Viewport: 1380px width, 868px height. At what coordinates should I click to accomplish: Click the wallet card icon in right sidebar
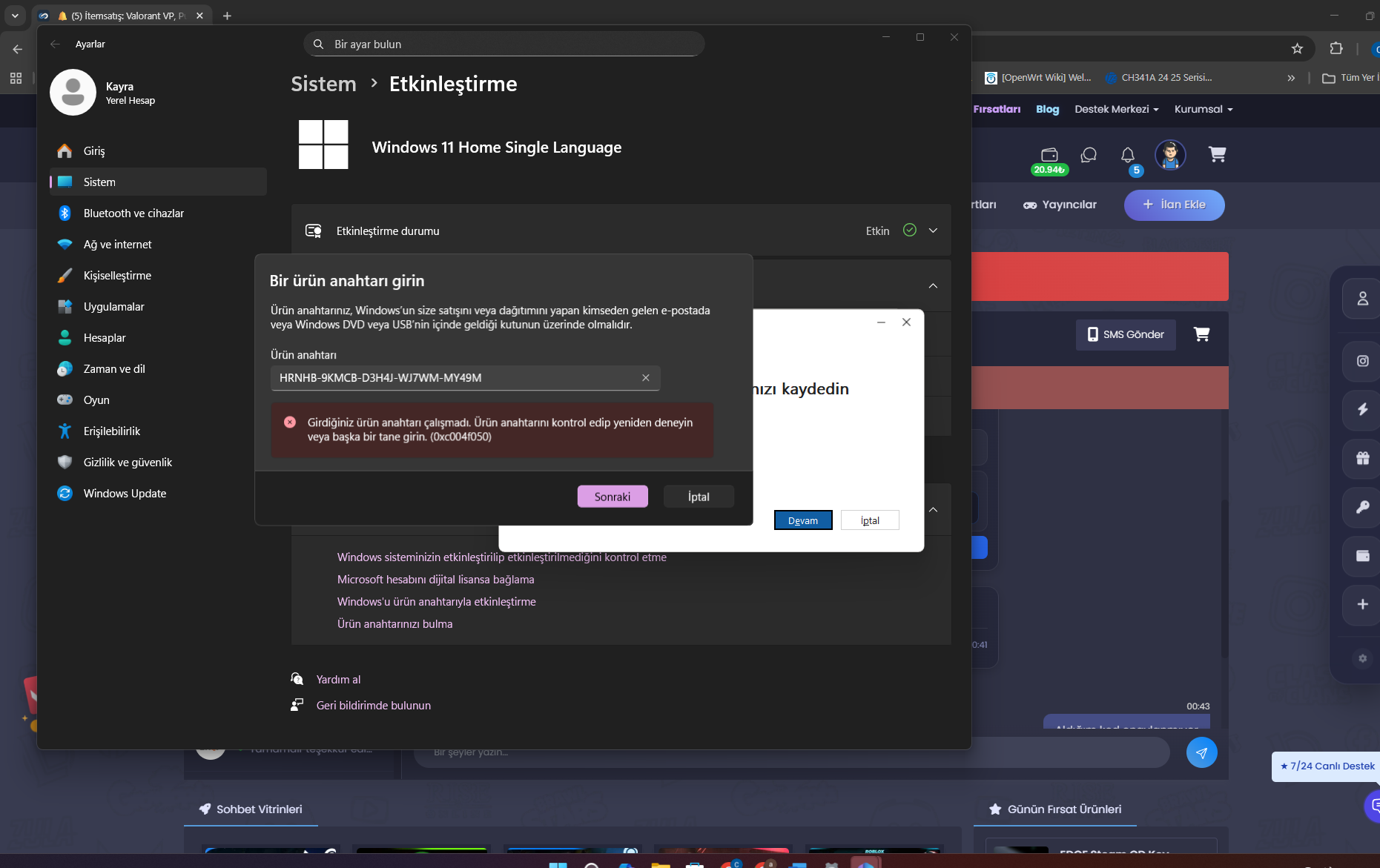[1362, 556]
